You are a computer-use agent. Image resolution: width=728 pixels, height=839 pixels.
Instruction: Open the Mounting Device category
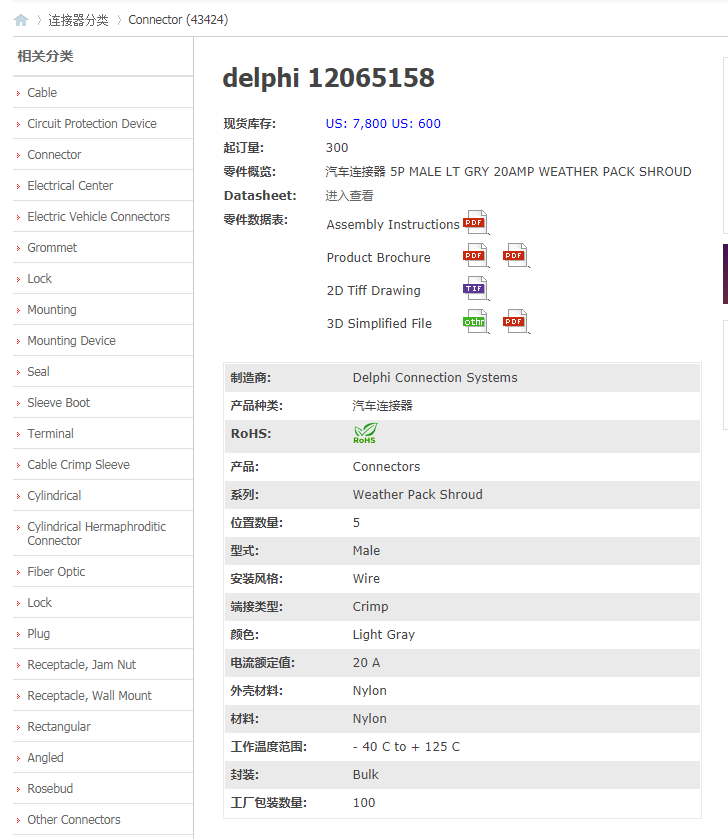tap(71, 341)
